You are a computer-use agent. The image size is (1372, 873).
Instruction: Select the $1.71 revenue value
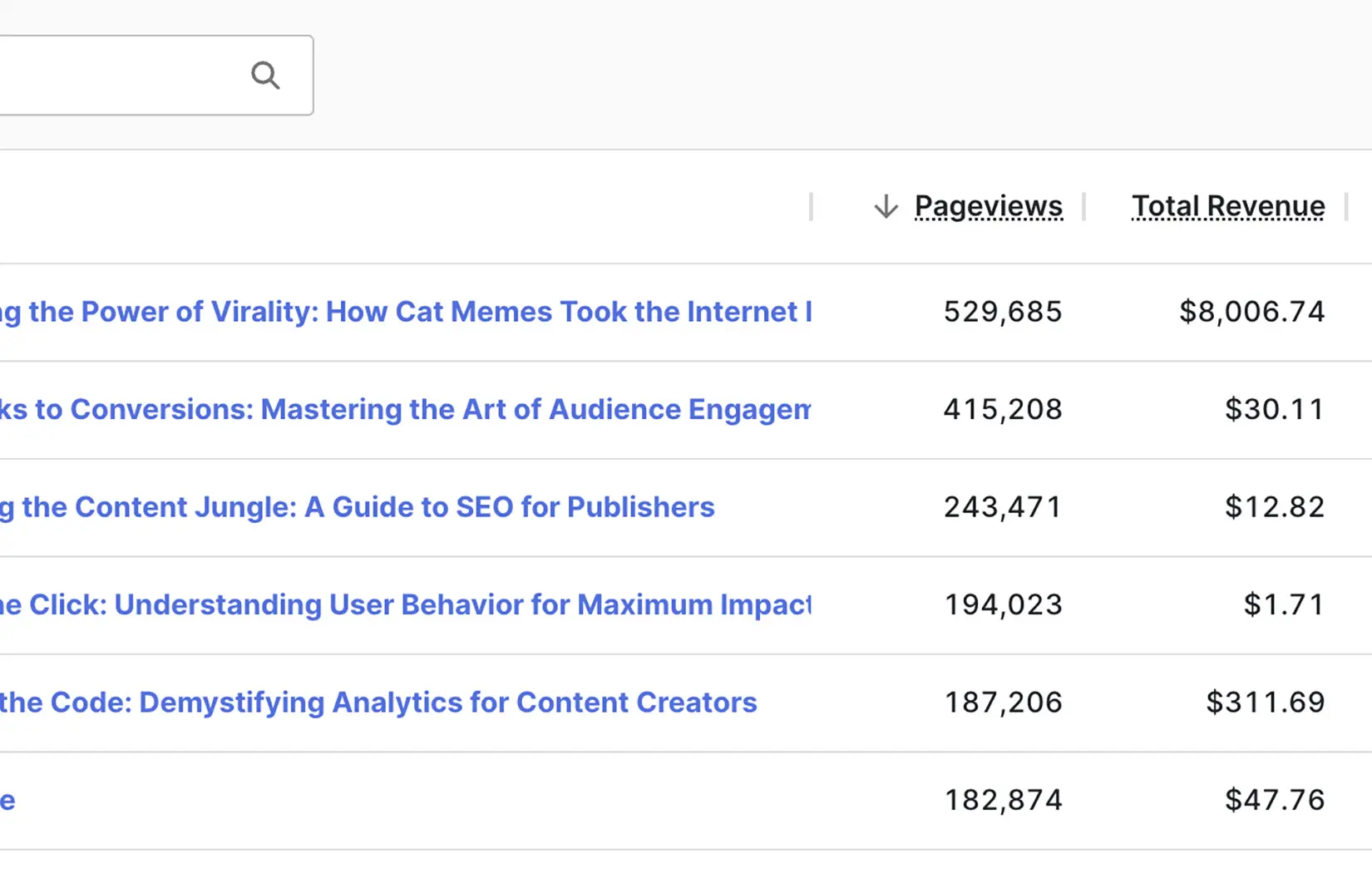coord(1283,604)
